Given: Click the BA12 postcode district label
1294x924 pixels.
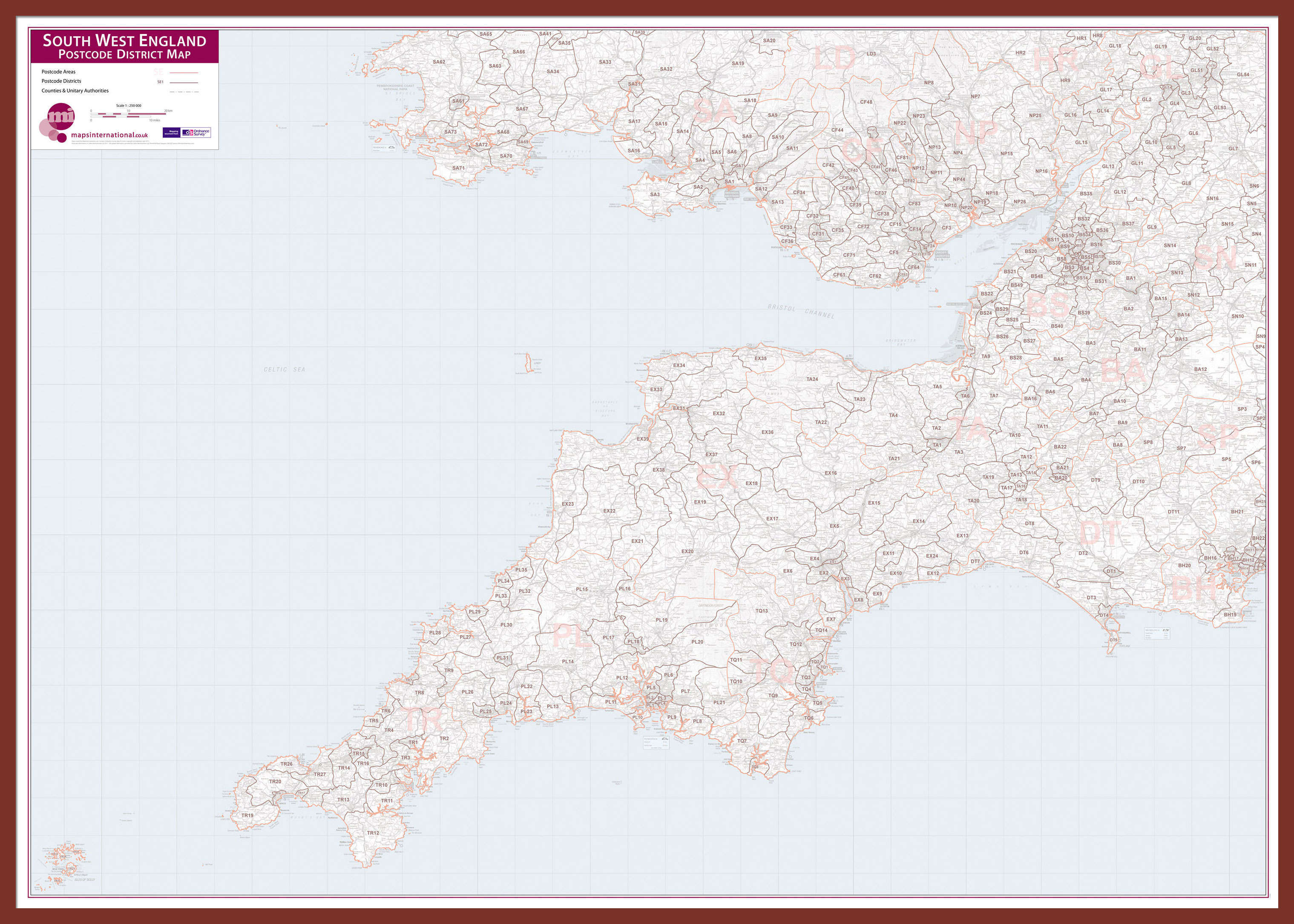Looking at the screenshot, I should tap(1200, 369).
